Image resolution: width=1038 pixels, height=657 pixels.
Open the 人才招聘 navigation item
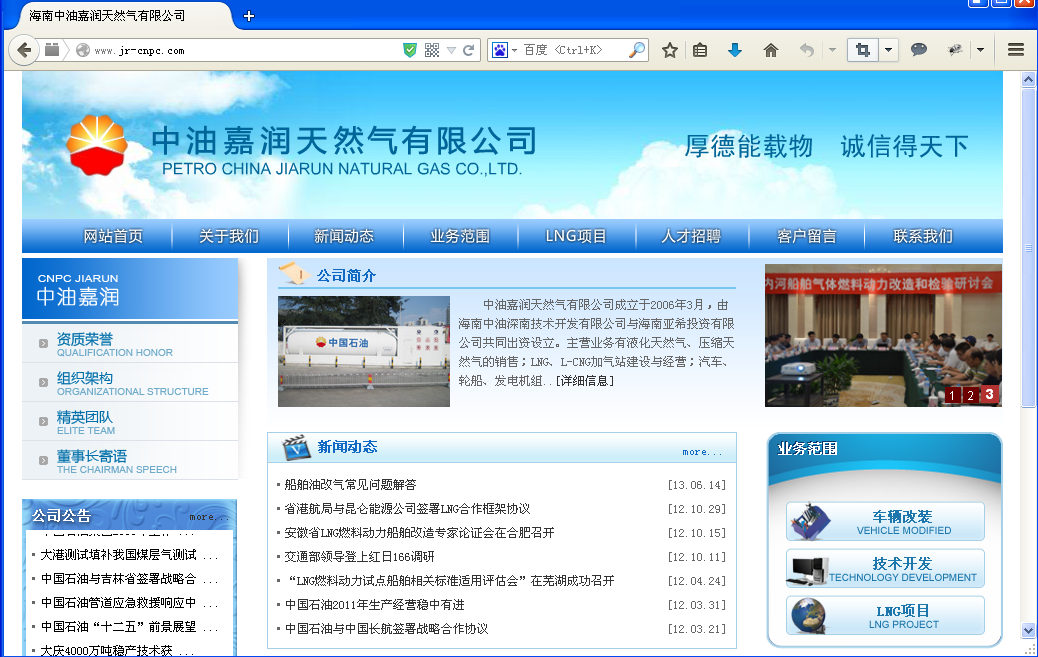coord(691,236)
